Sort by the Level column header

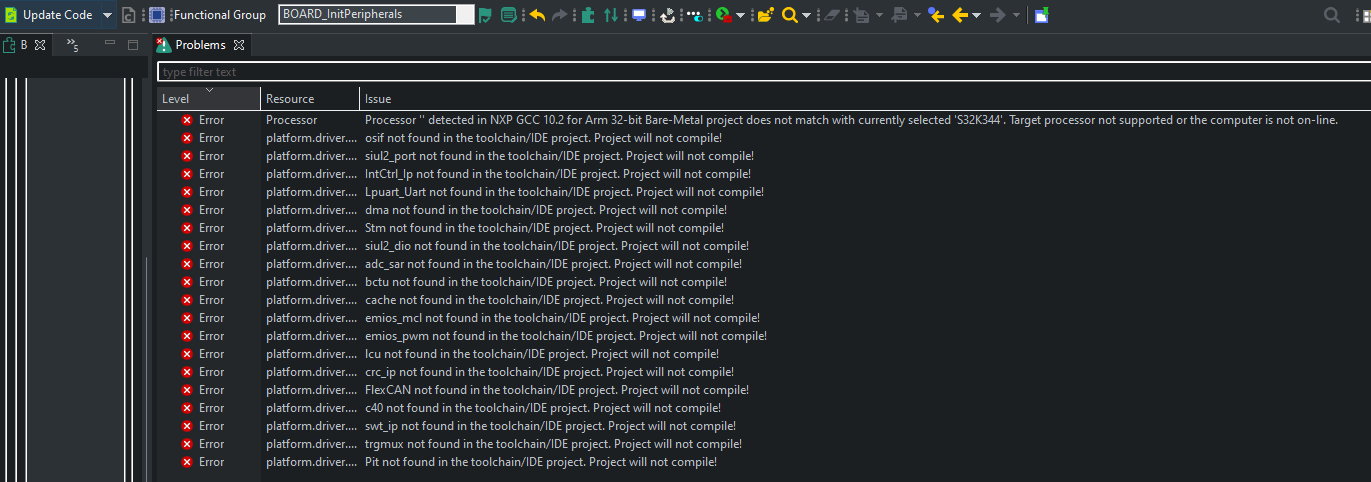(210, 99)
